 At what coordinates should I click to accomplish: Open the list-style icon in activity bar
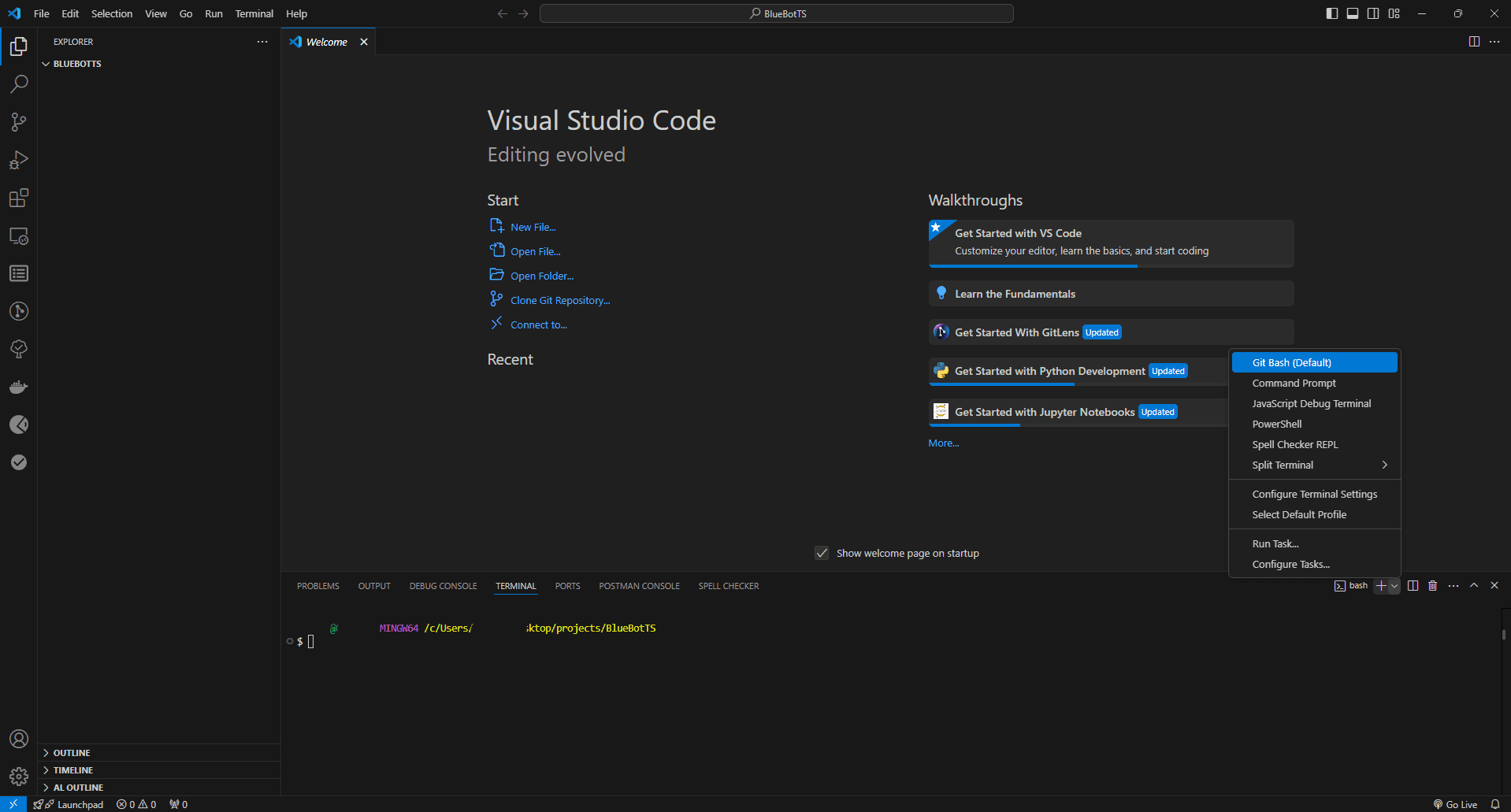point(19,273)
